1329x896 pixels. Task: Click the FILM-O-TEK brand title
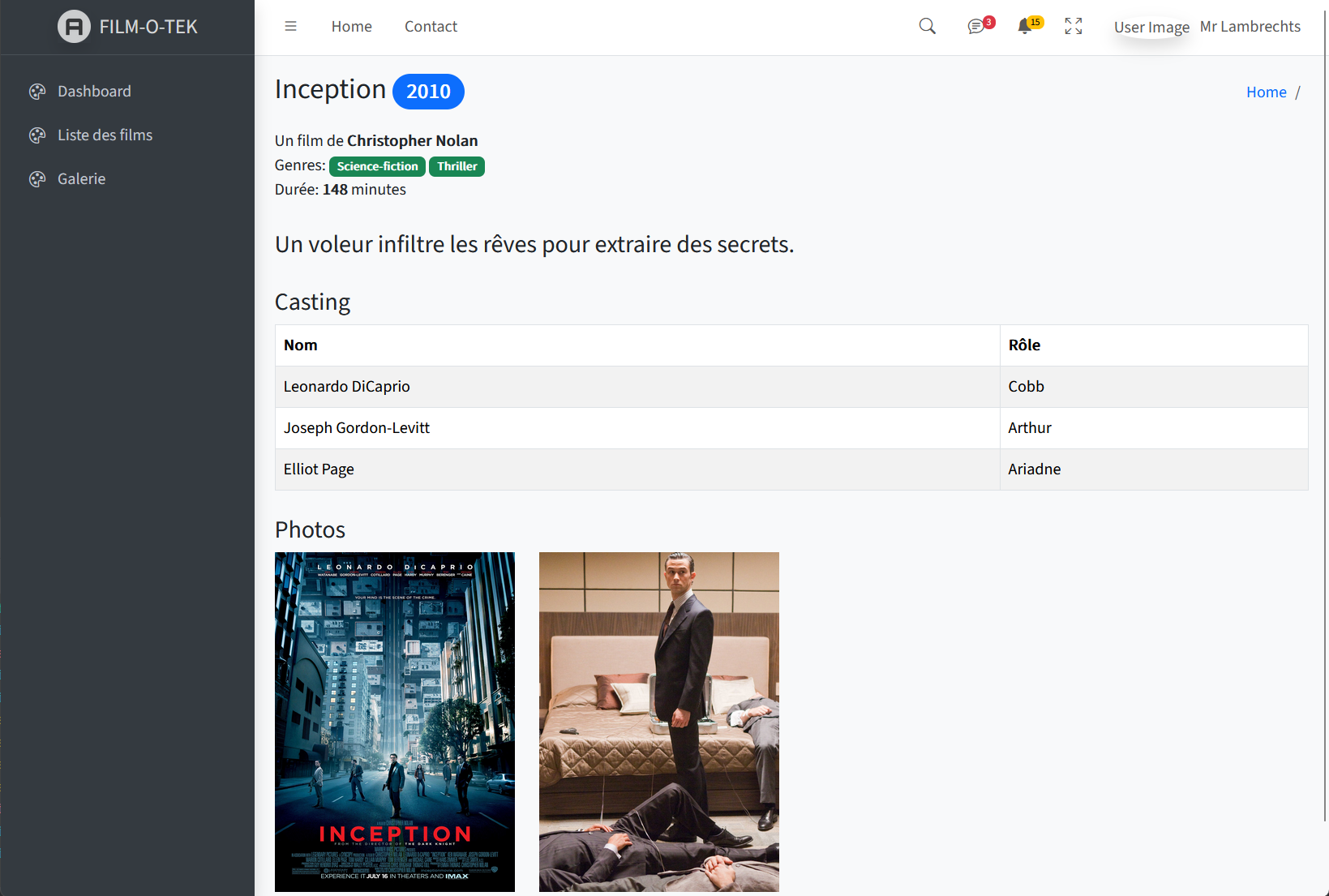[x=148, y=27]
